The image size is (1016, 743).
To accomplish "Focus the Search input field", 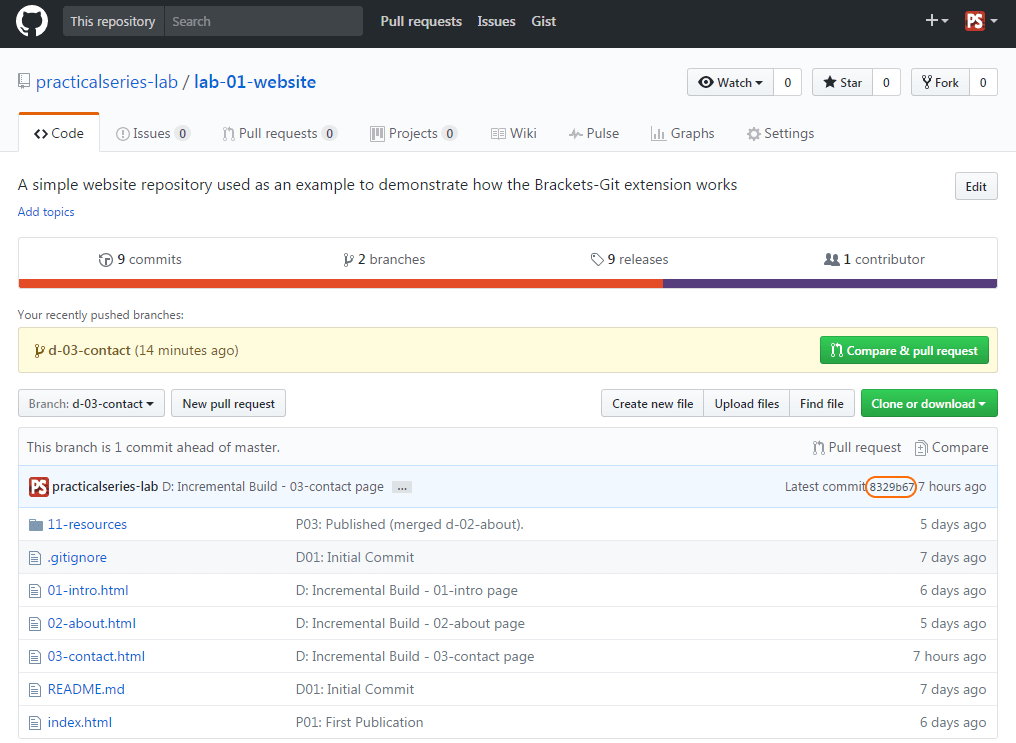I will tap(264, 21).
